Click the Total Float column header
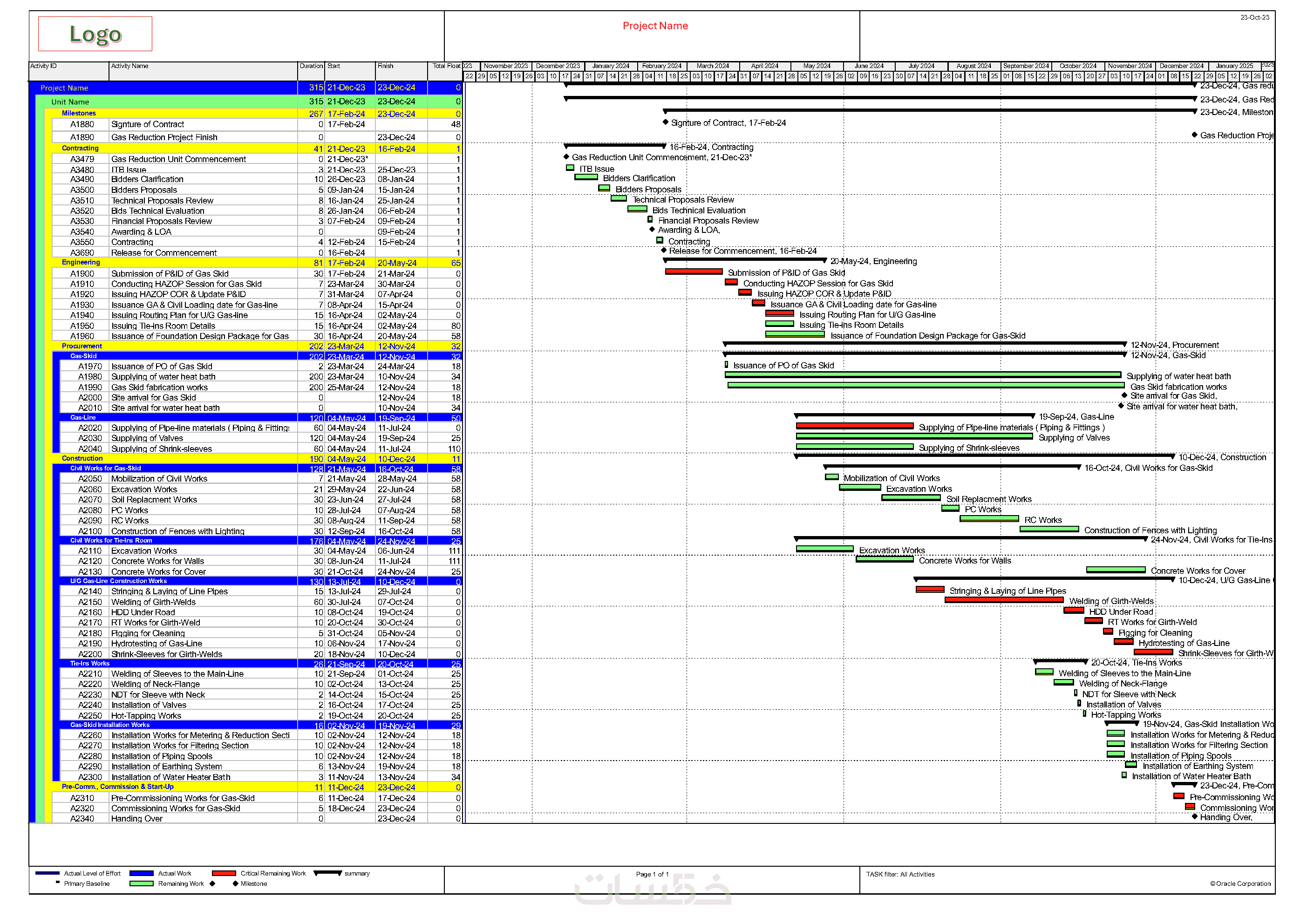The image size is (1307, 924). point(446,66)
